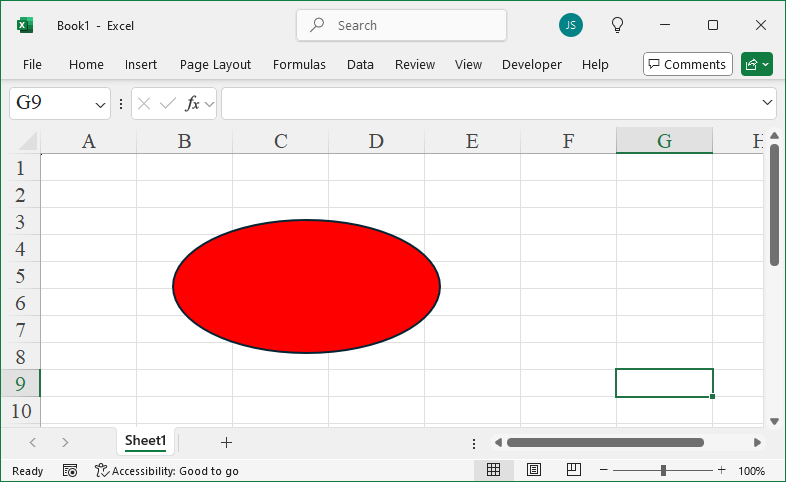The image size is (786, 482).
Task: Select row 9 header
Action: coord(20,383)
